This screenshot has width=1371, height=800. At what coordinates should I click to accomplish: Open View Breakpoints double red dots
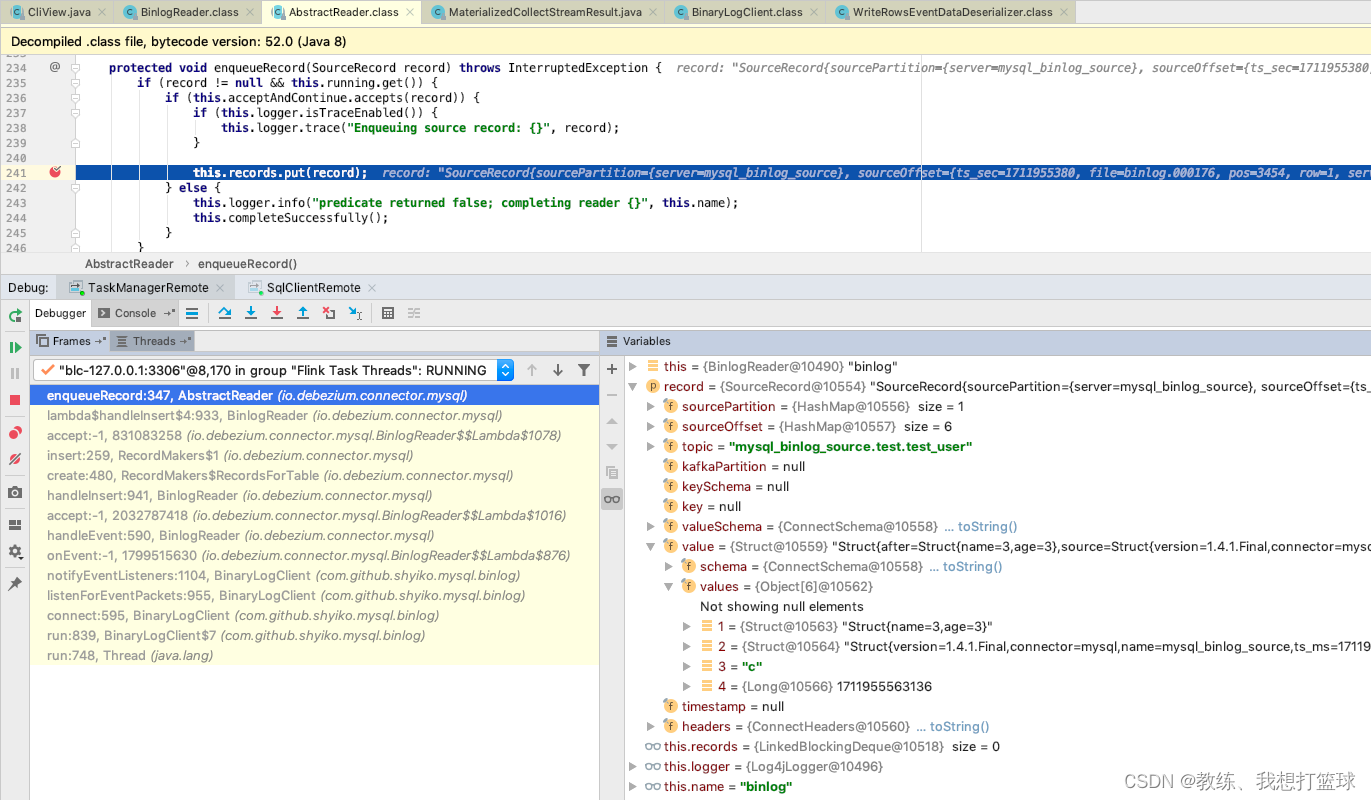(x=15, y=433)
